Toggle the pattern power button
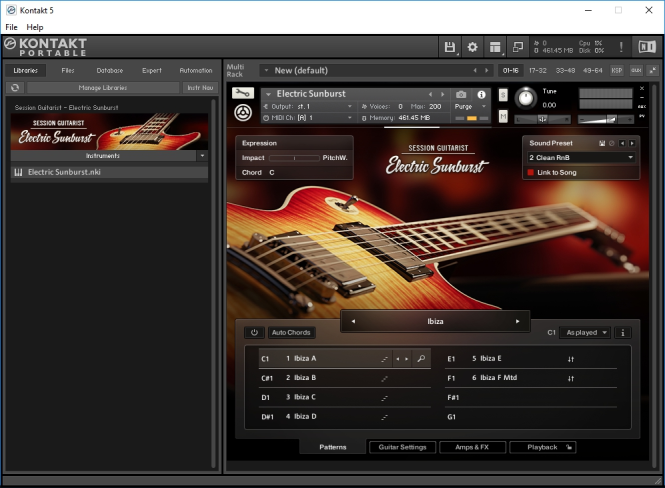This screenshot has width=665, height=488. tap(254, 332)
